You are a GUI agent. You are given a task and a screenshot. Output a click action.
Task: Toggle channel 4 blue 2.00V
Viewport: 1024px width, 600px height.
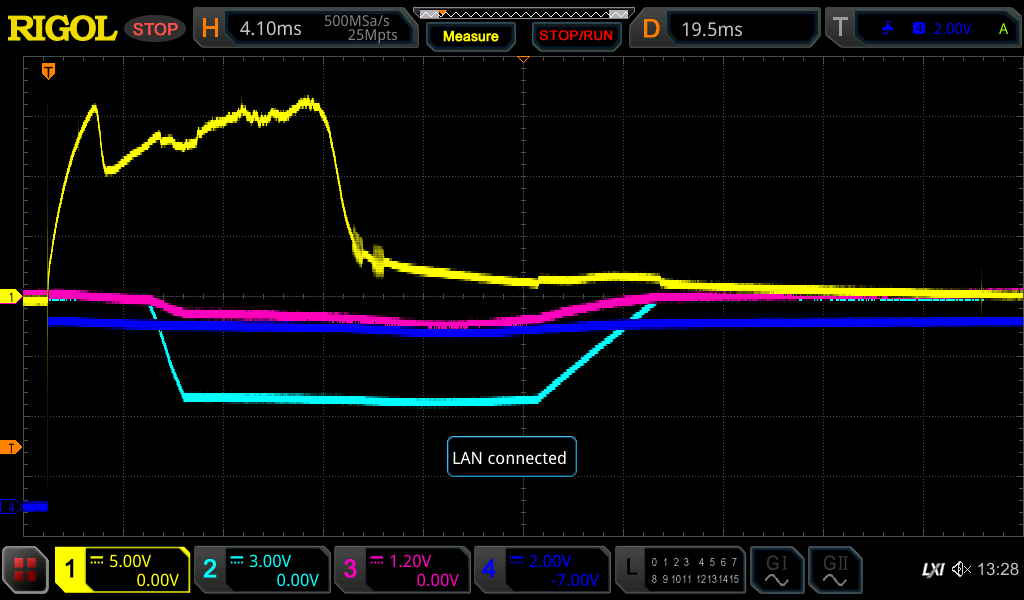pos(540,570)
